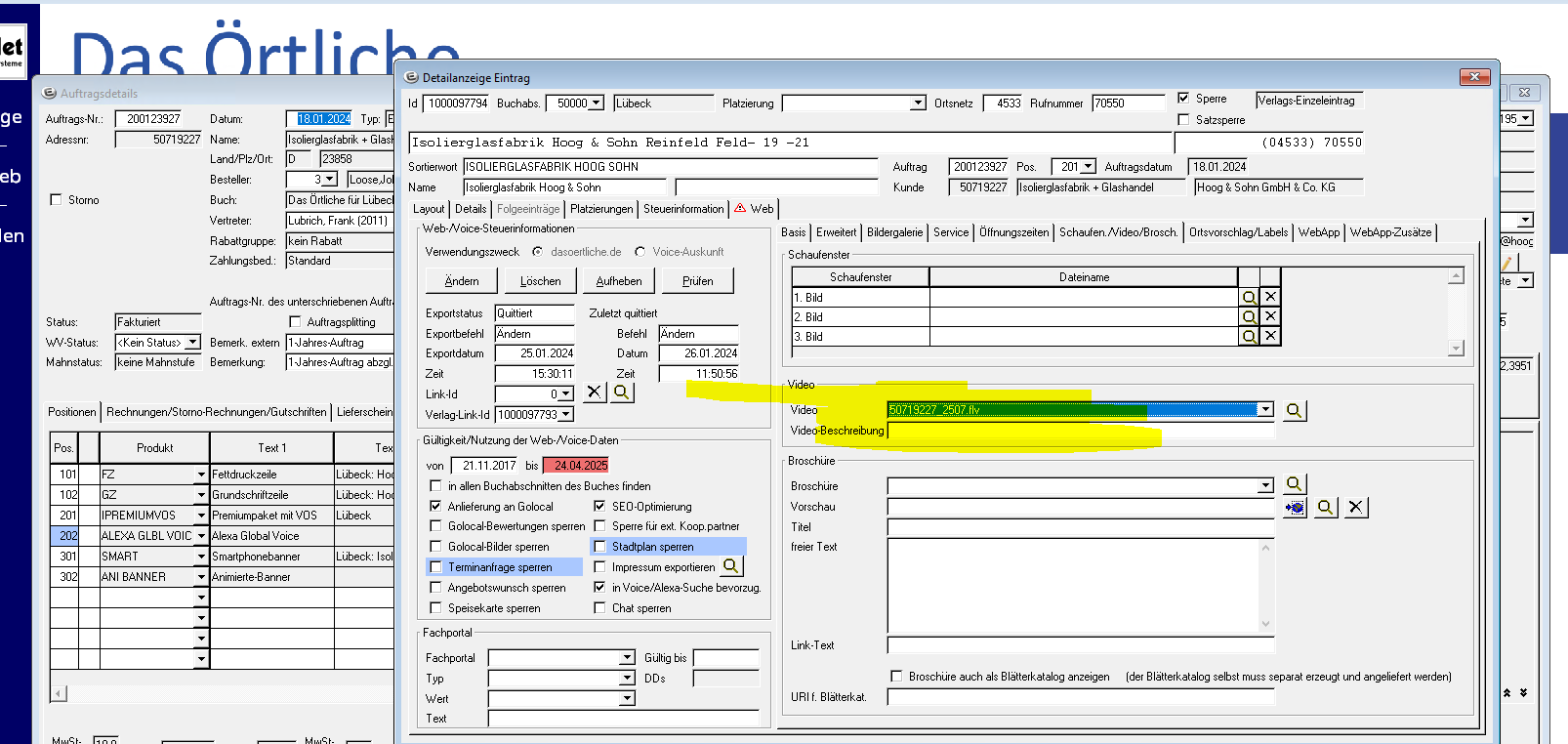Check Chat sperren checkbox
1568x744 pixels.
(x=599, y=608)
